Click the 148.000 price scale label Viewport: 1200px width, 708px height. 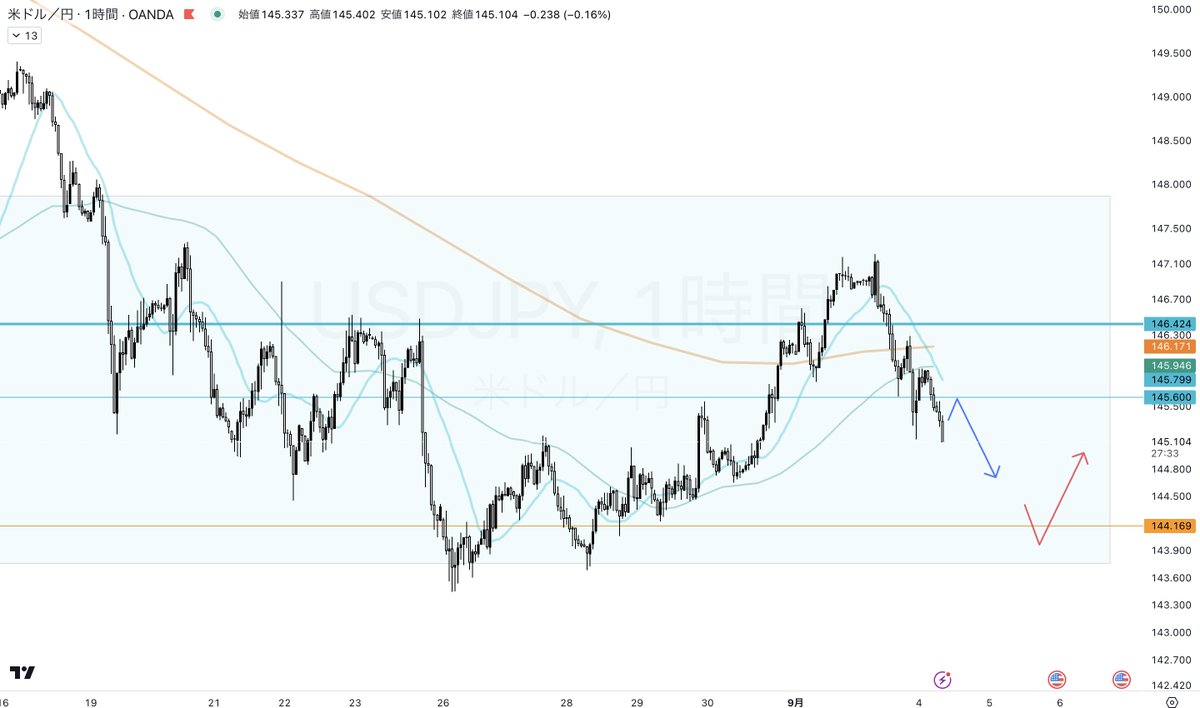(1170, 185)
